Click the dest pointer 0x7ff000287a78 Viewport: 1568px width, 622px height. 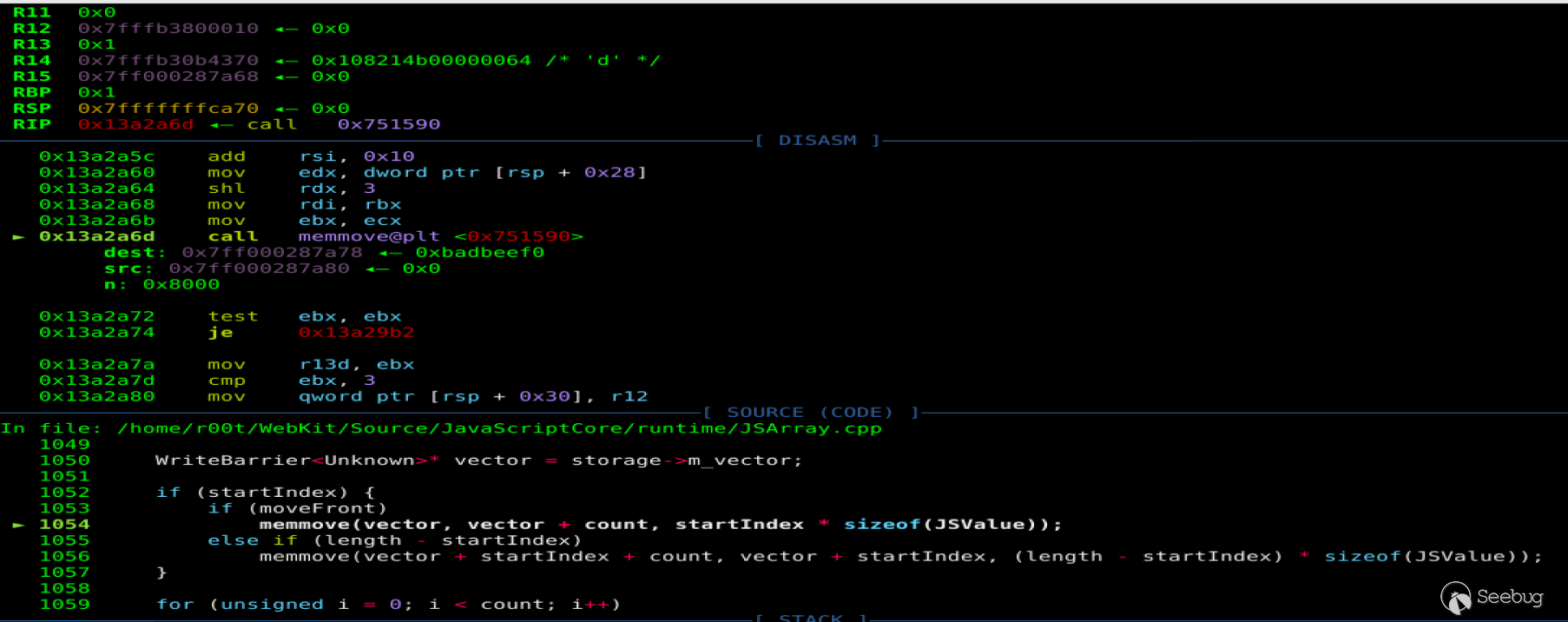[x=272, y=252]
